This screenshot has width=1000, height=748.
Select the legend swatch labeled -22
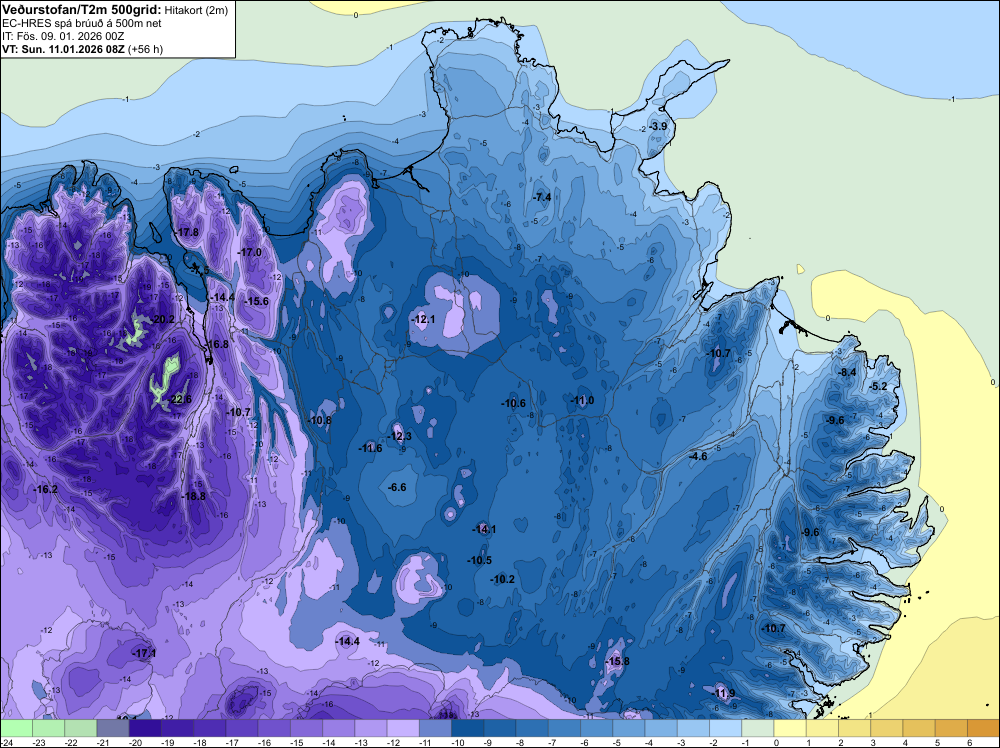click(80, 728)
